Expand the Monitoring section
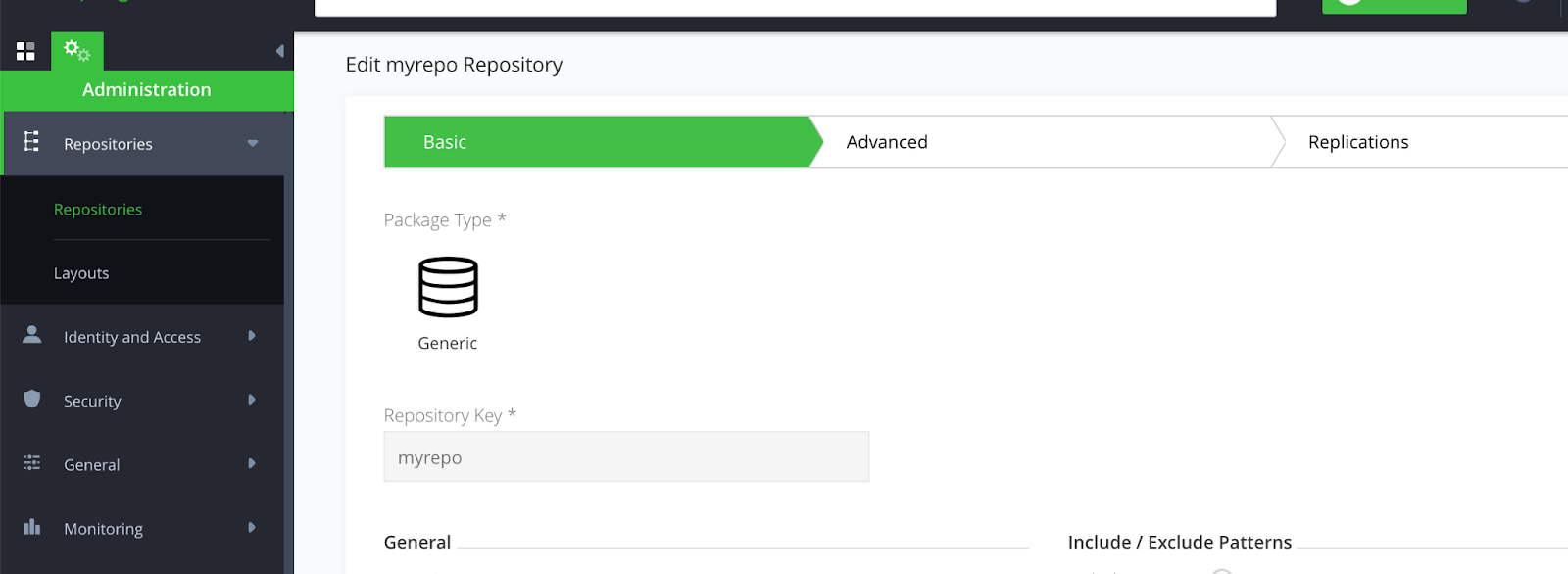Screen dimensions: 1568x574 coord(254,527)
